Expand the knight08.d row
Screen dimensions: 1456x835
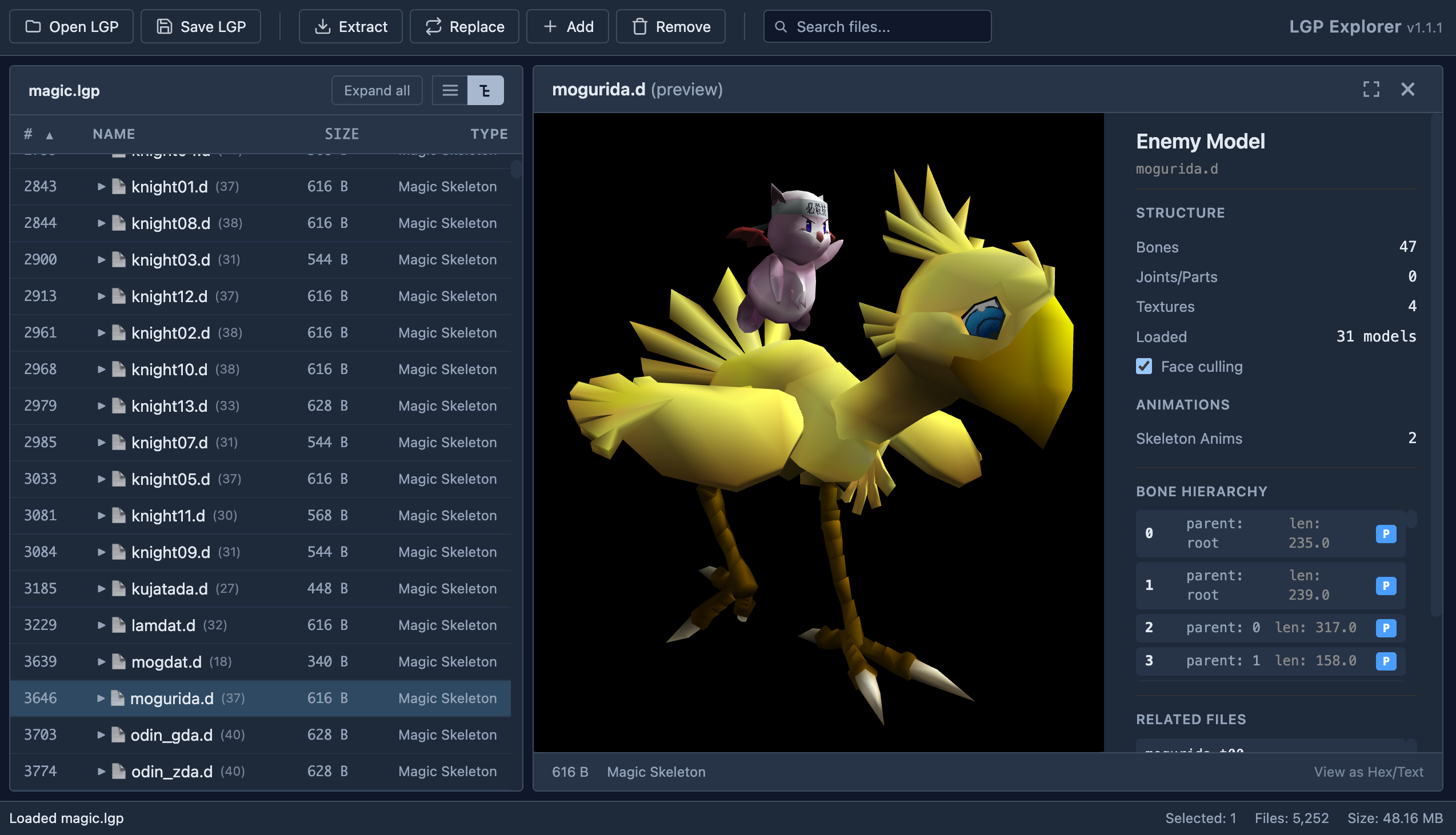[x=101, y=223]
